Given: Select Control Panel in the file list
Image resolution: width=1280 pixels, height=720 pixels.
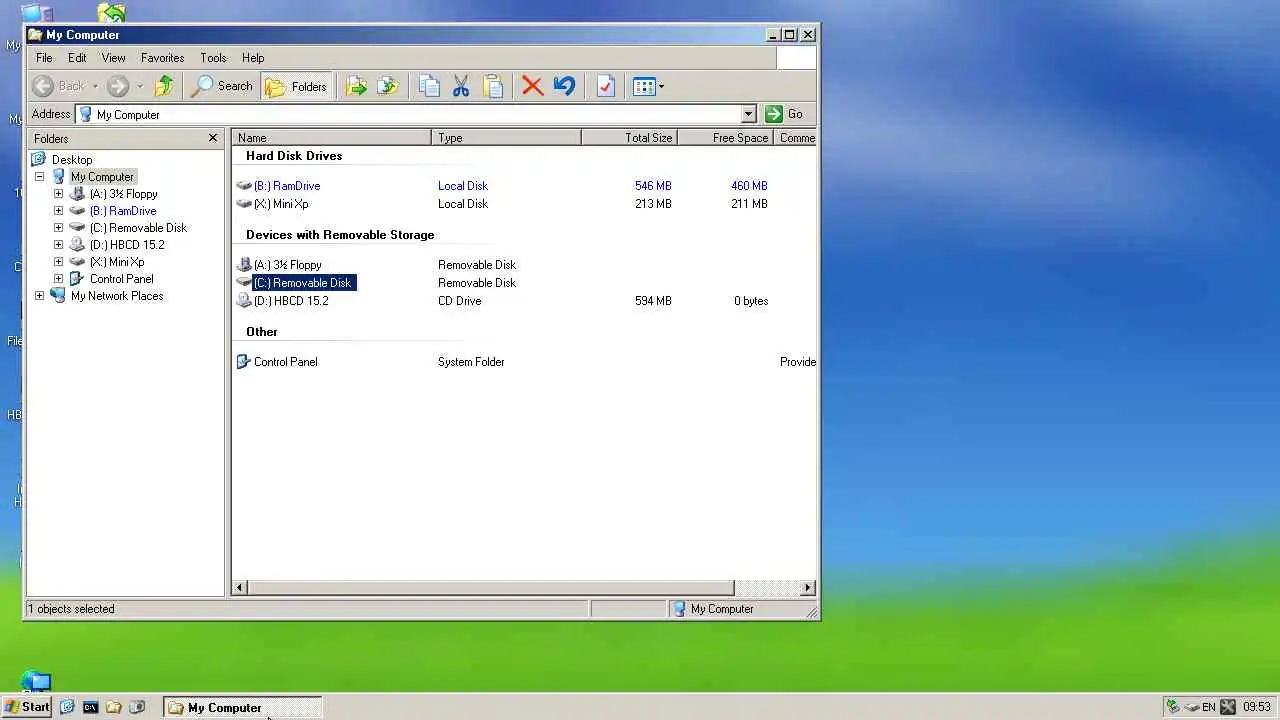Looking at the screenshot, I should pos(285,362).
